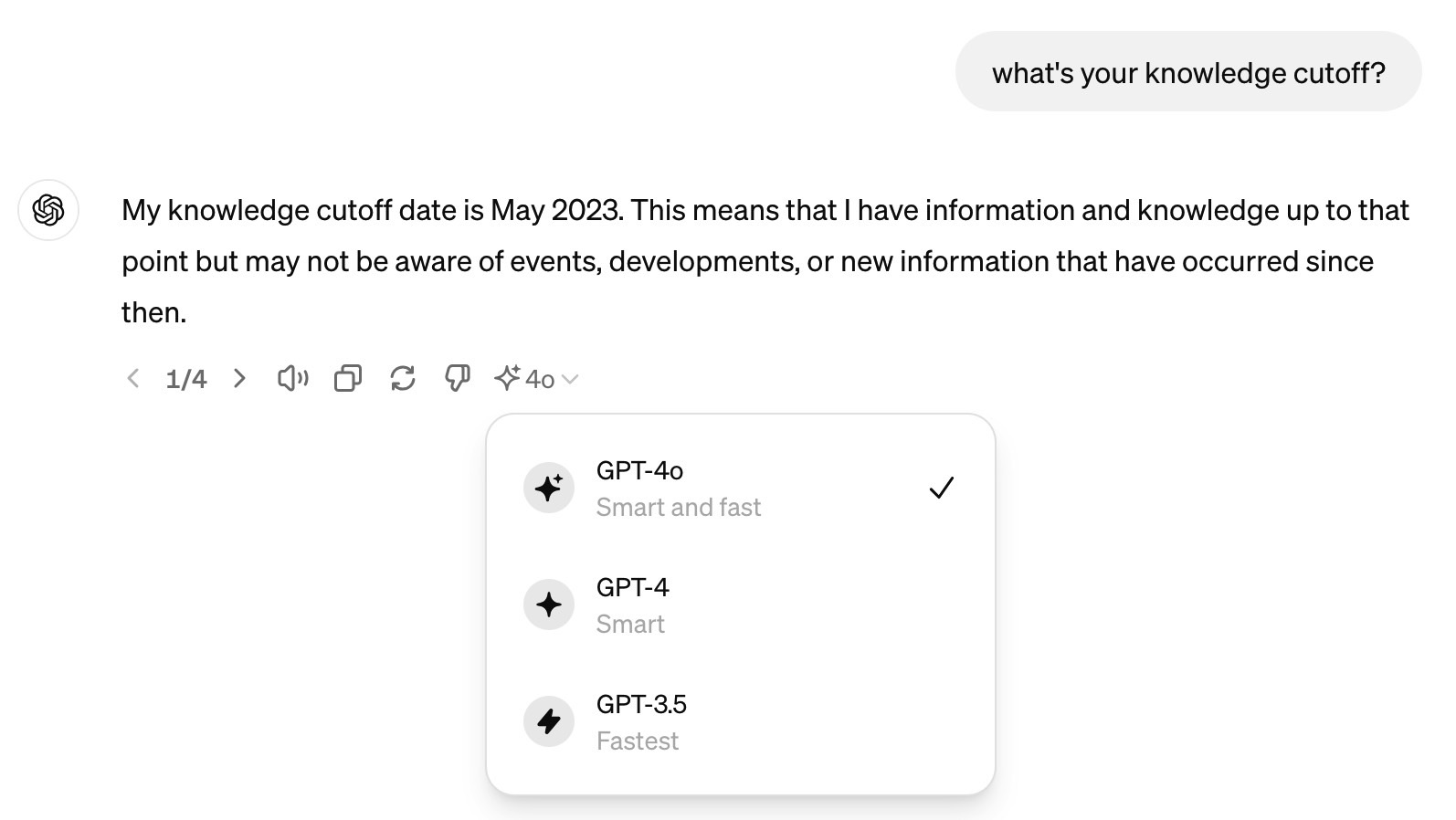This screenshot has height=820, width=1456.
Task: Collapse the 4o model dropdown chevron
Action: click(570, 379)
